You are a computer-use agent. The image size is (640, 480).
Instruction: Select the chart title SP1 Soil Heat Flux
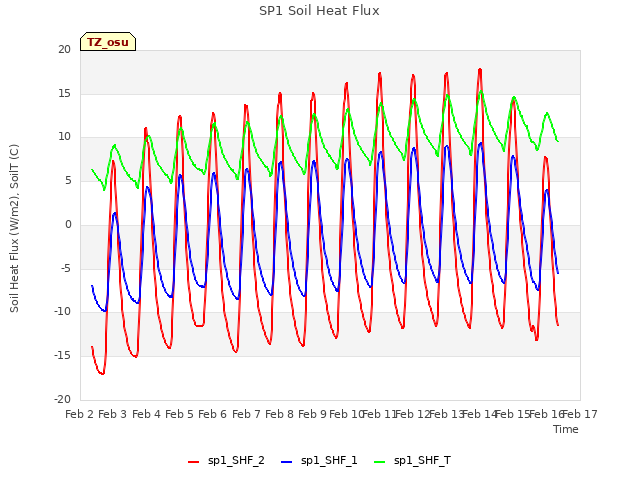coord(319,11)
